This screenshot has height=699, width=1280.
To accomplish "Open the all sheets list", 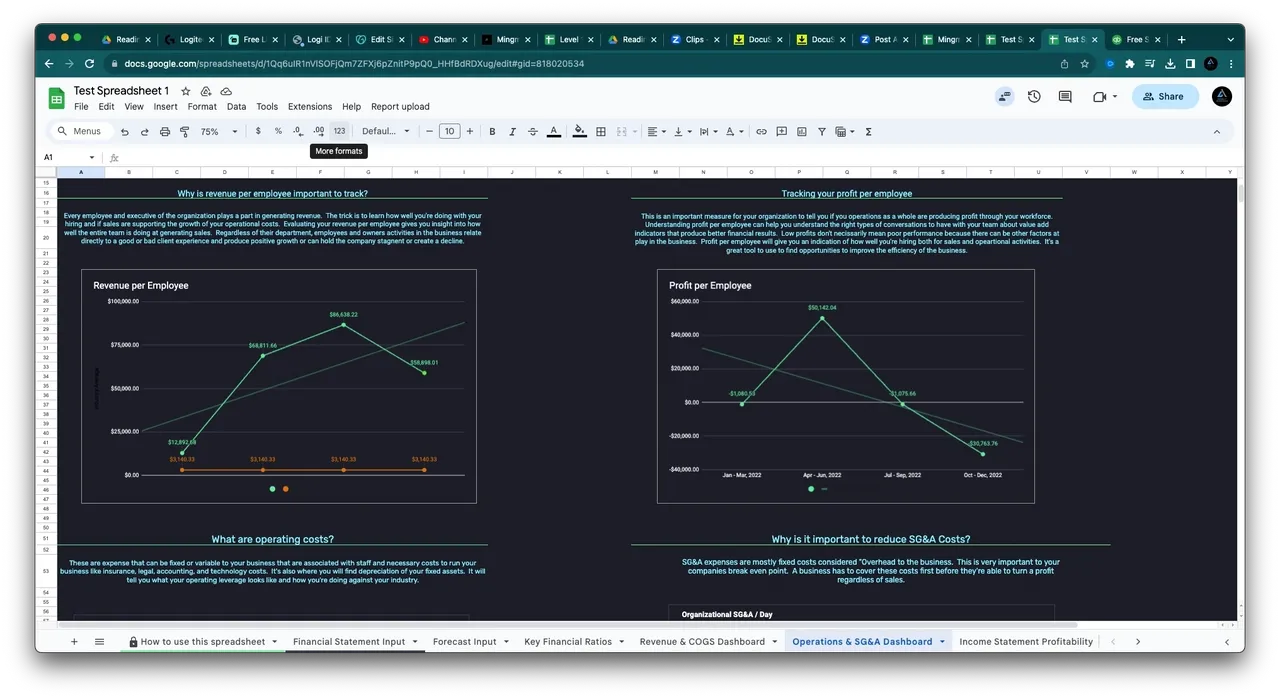I will (99, 642).
